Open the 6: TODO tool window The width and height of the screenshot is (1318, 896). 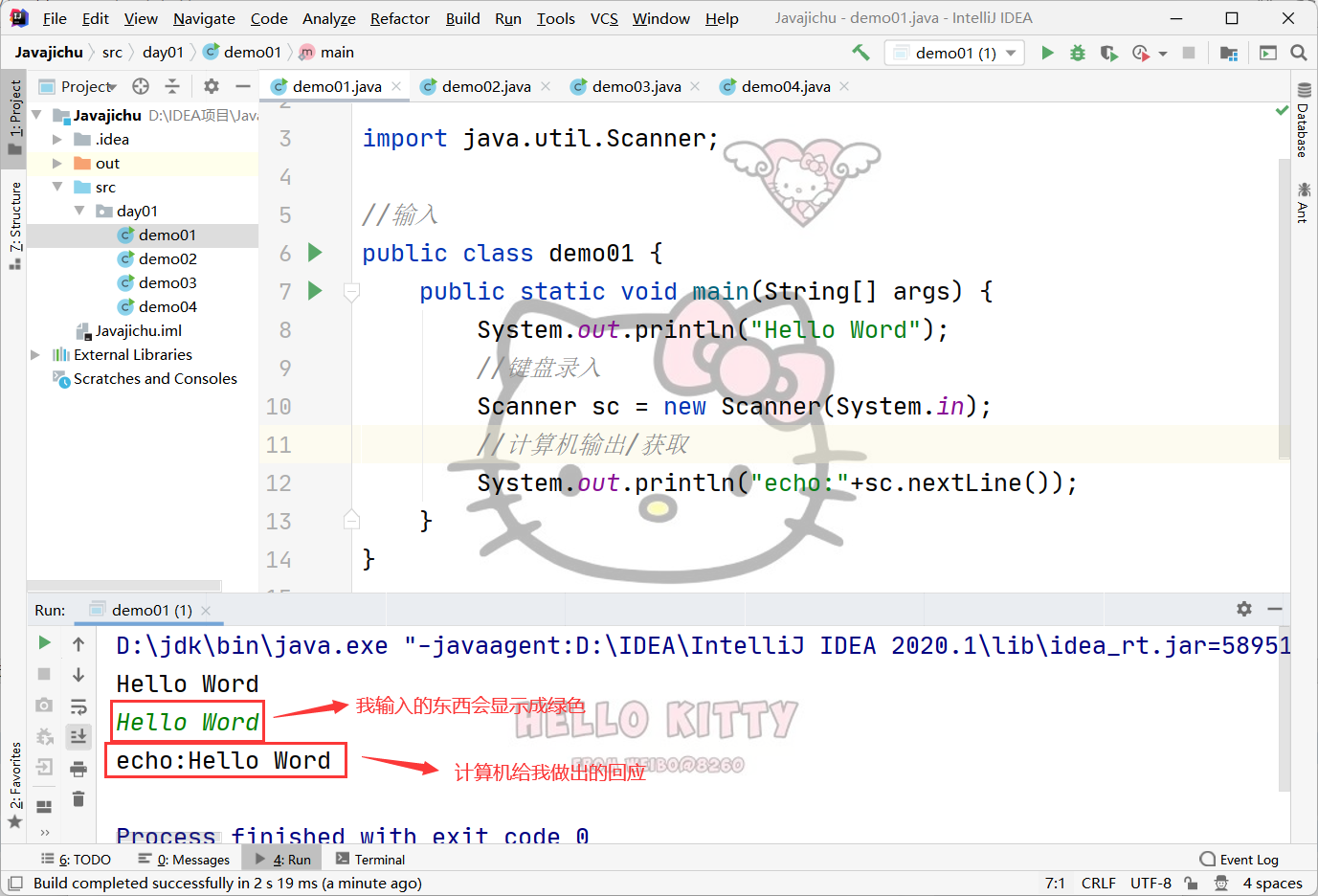76,860
